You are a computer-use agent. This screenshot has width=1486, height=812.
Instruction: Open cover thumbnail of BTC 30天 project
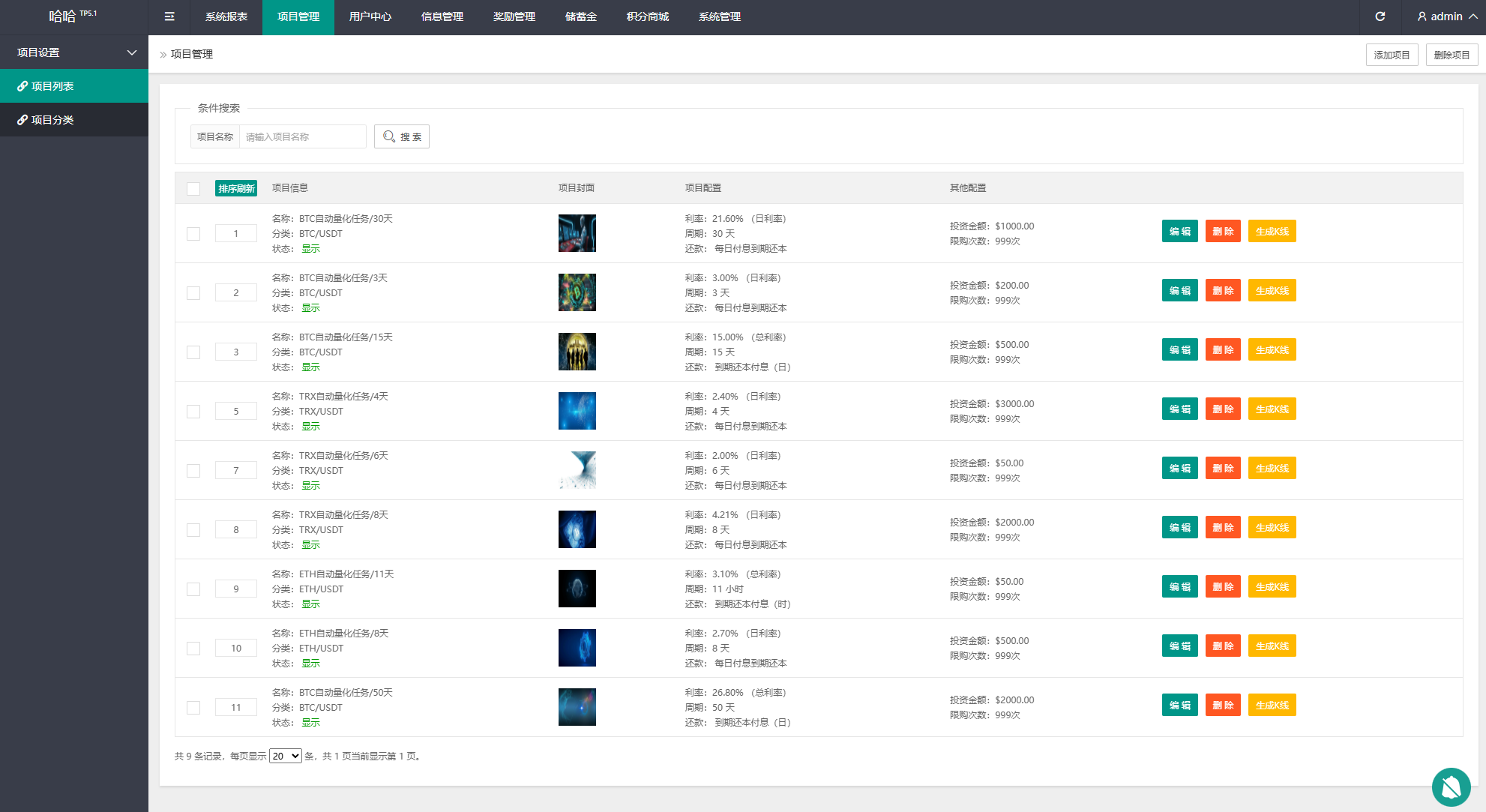[577, 233]
